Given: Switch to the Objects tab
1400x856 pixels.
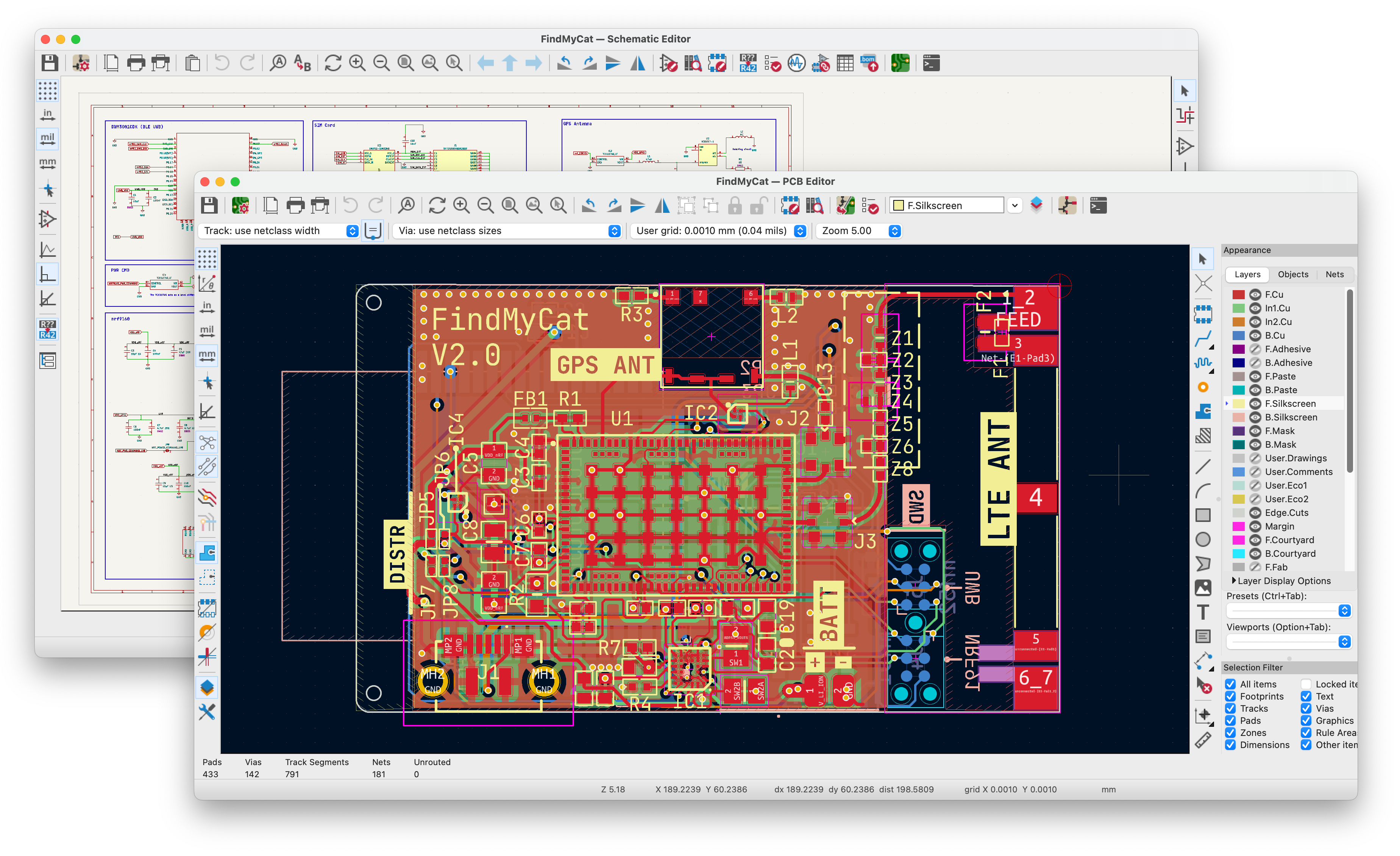Looking at the screenshot, I should (1292, 275).
